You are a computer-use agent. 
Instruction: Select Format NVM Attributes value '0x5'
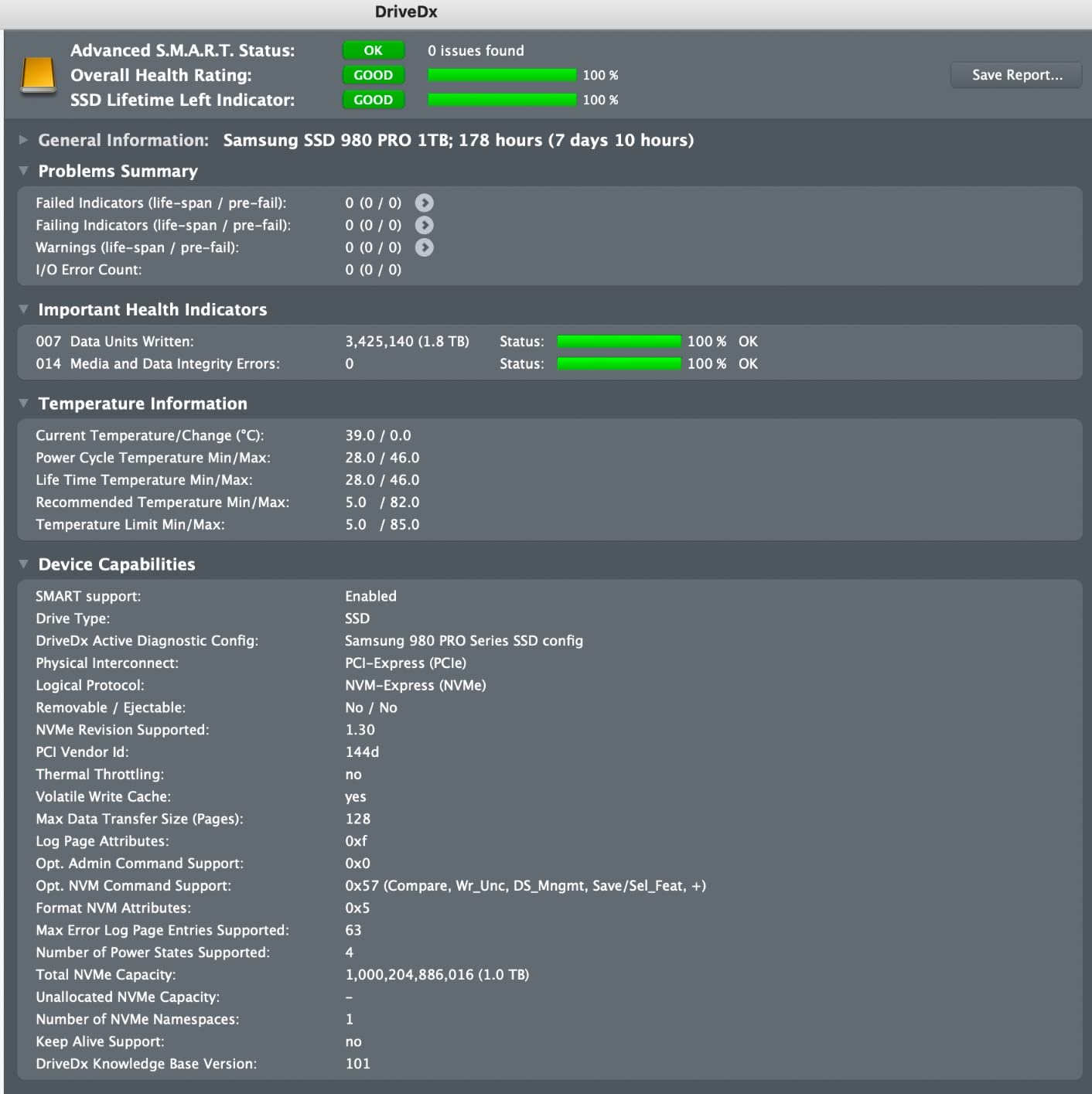(357, 908)
